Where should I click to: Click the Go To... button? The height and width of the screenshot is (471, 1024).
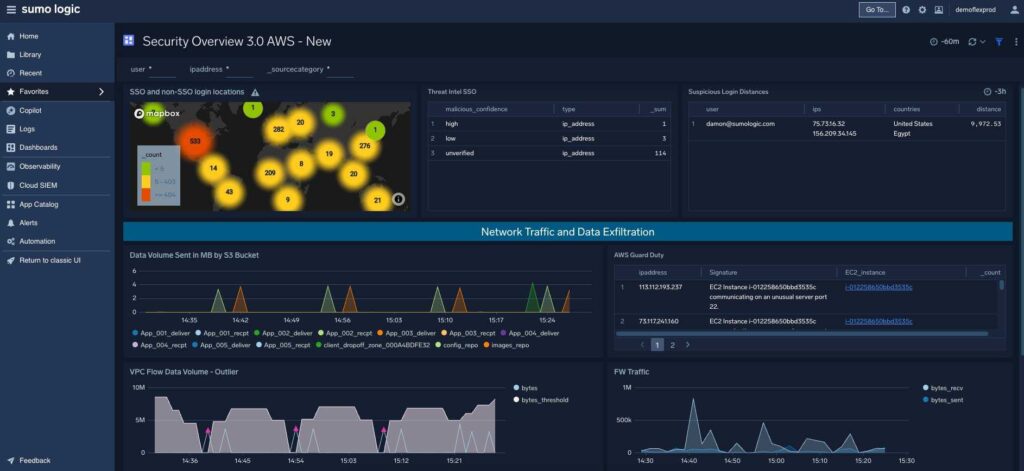coord(877,9)
